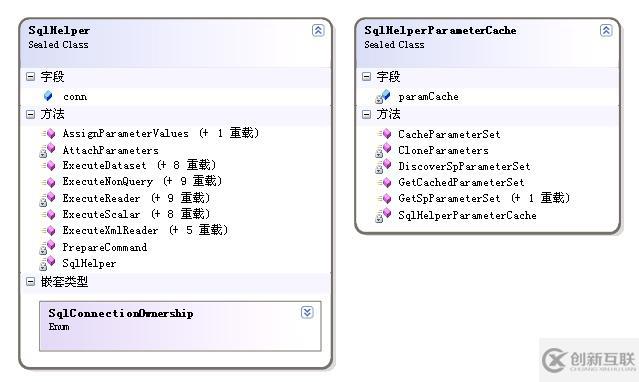Image resolution: width=639 pixels, height=382 pixels.
Task: Click the SqlHelperParameterCache constructor icon
Action: pos(383,215)
